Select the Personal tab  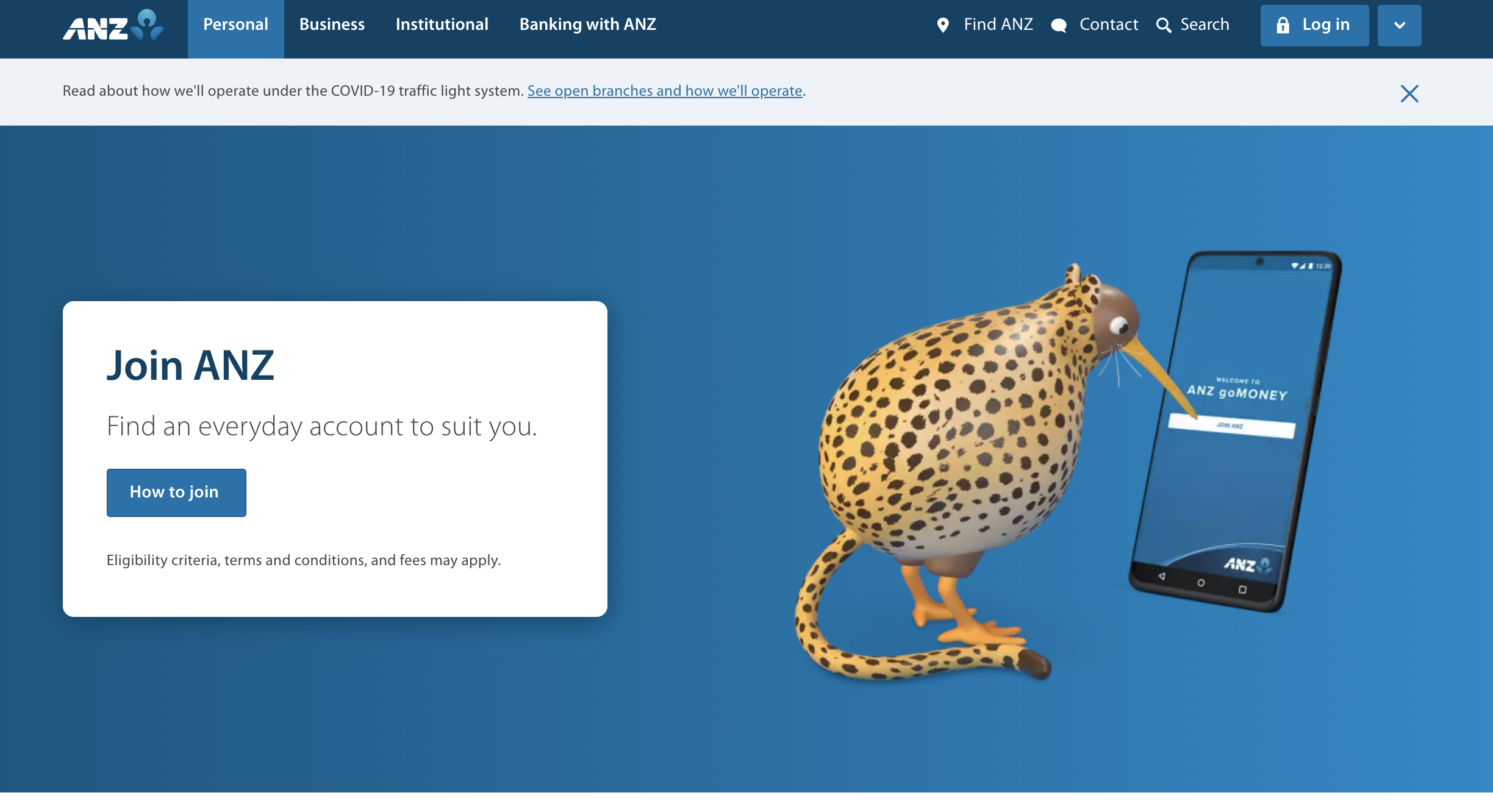235,24
